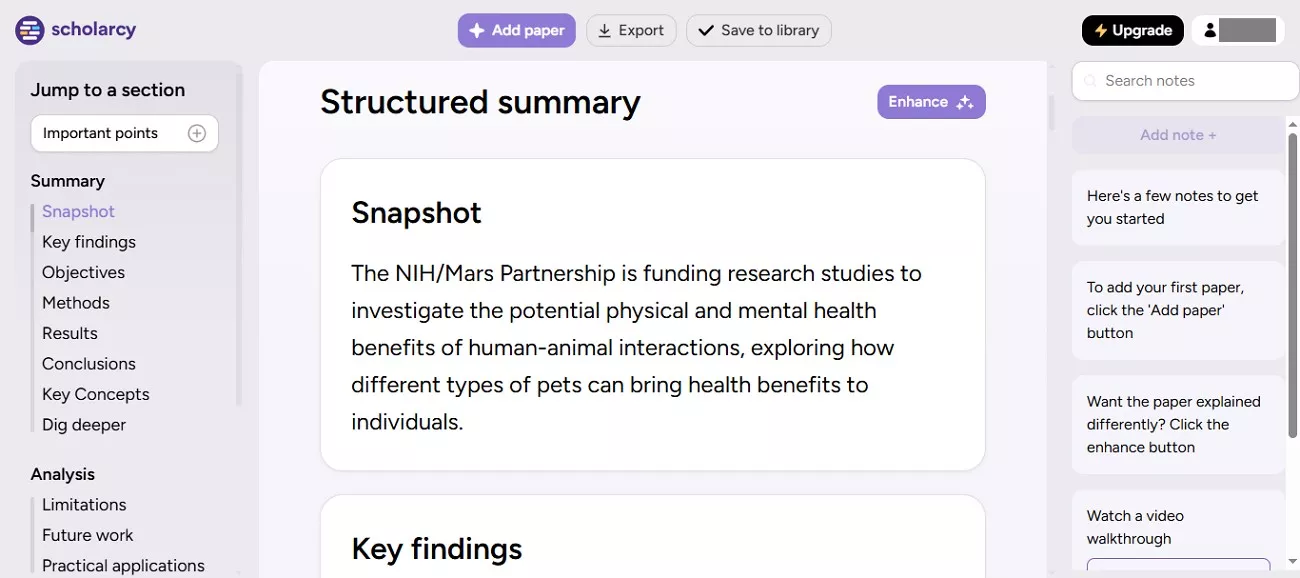Click the account profile icon

click(x=1208, y=30)
